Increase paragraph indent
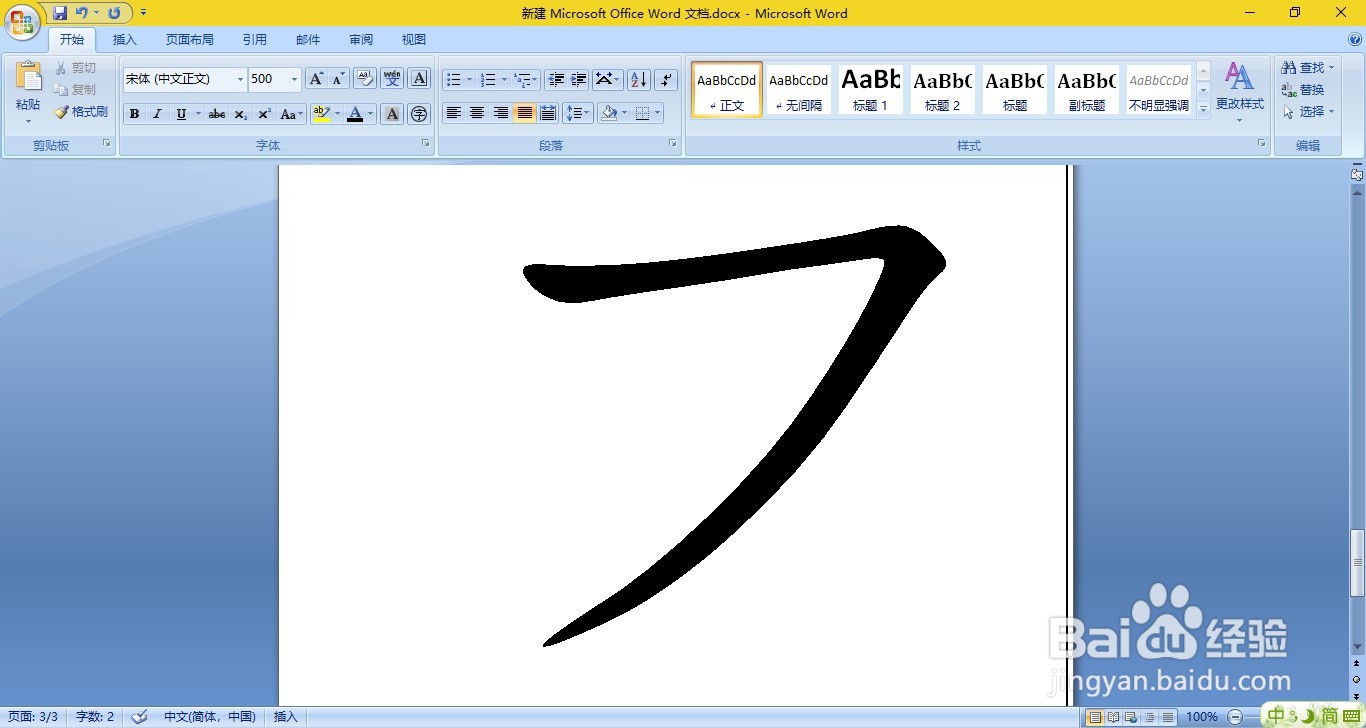 578,79
